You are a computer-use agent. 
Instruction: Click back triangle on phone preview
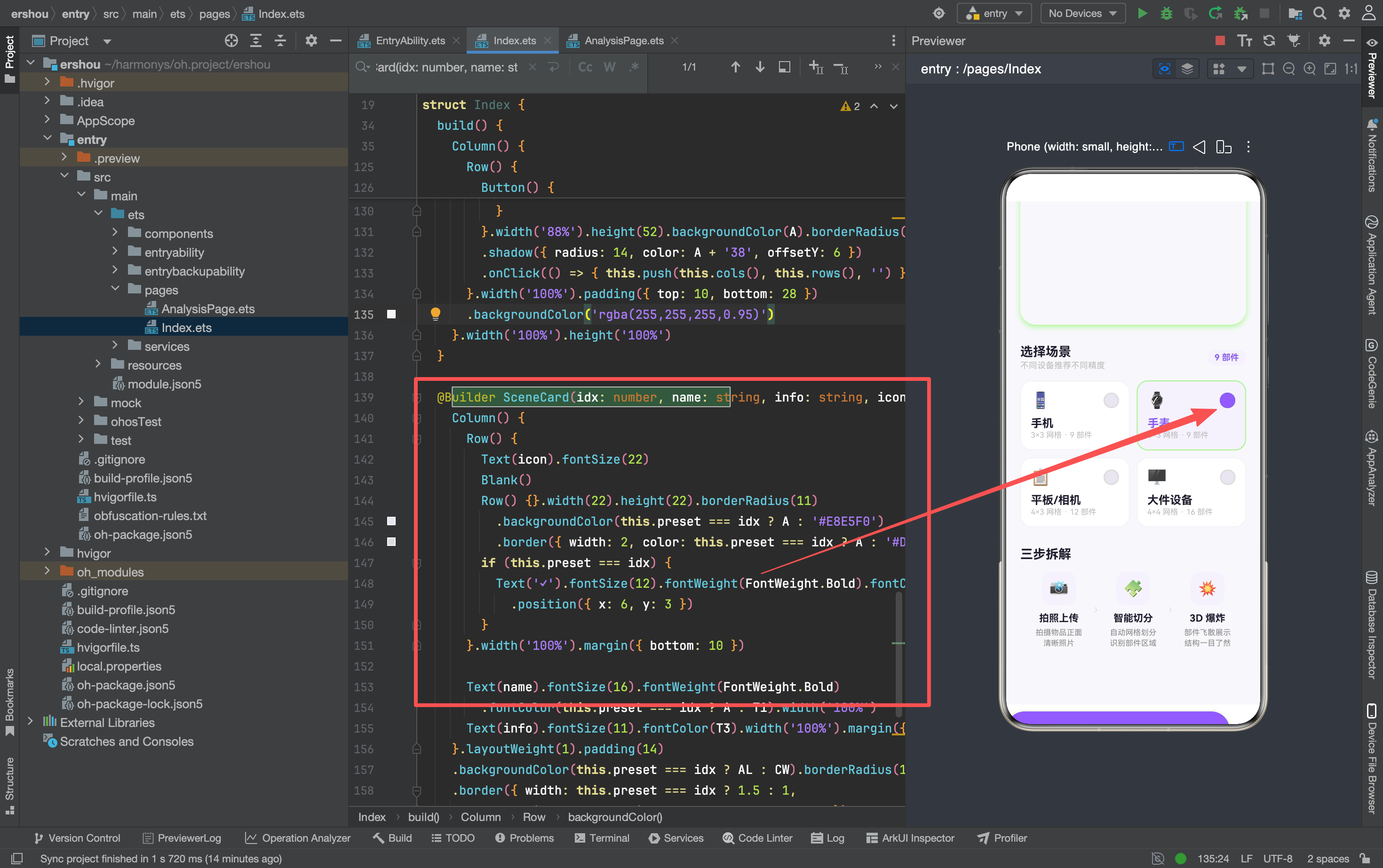(x=1199, y=147)
